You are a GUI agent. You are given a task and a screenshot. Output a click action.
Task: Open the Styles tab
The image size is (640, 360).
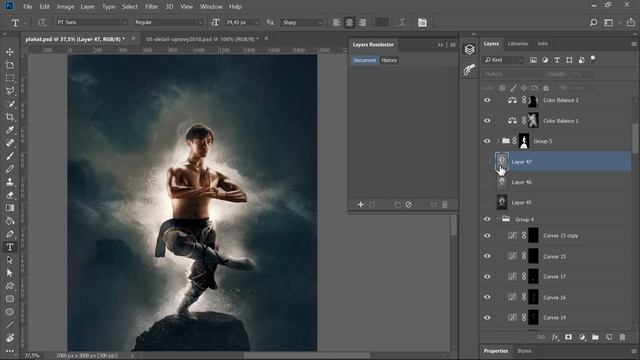[524, 351]
